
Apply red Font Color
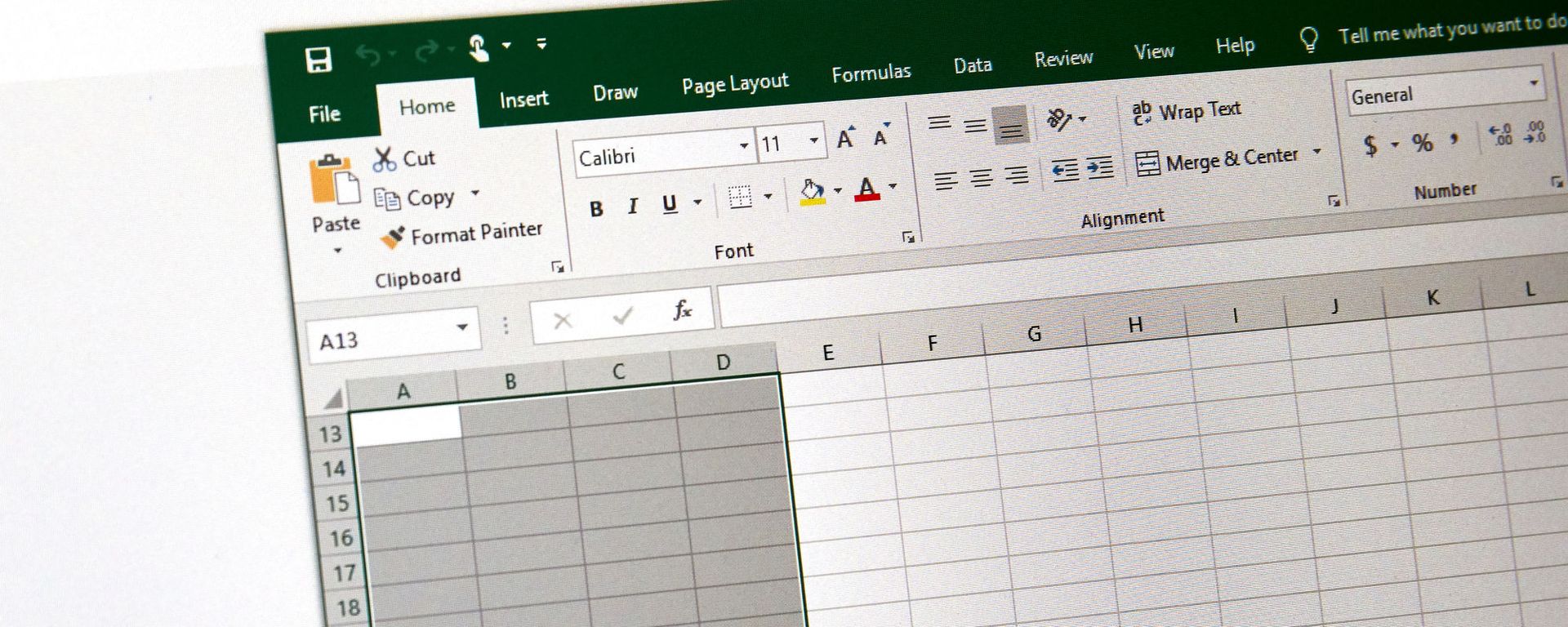coord(867,188)
